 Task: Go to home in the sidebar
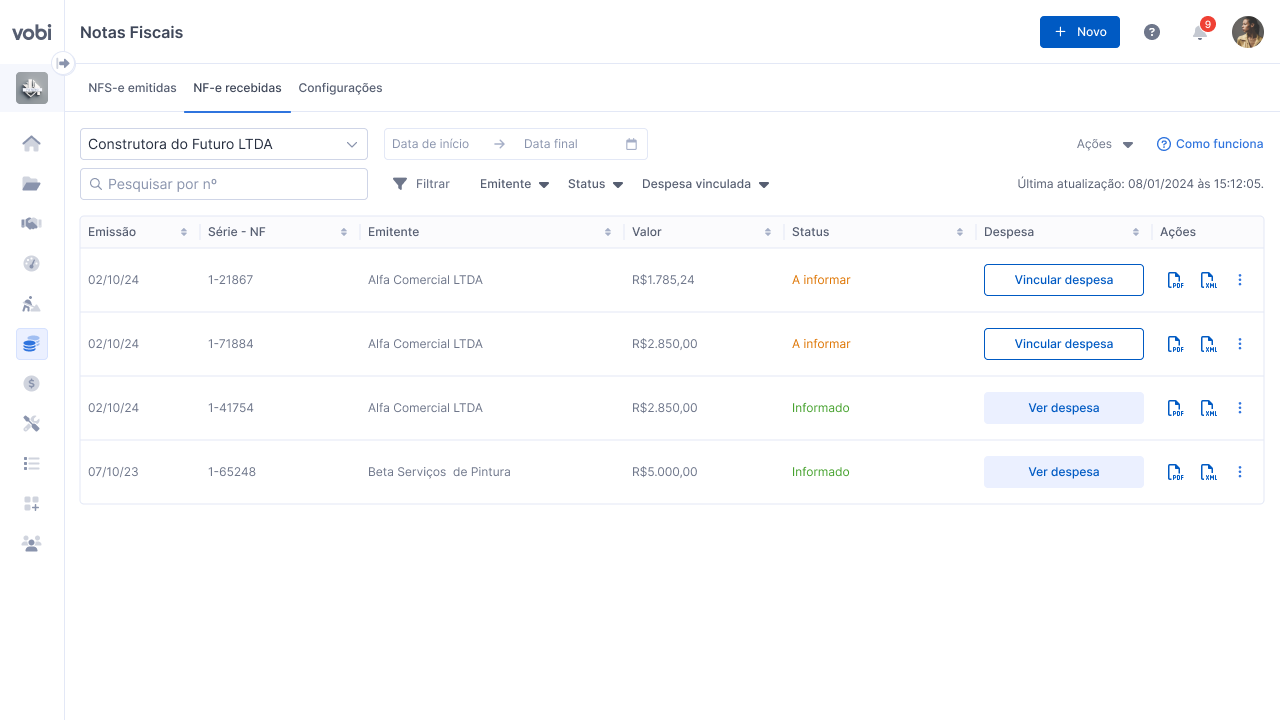click(x=32, y=144)
